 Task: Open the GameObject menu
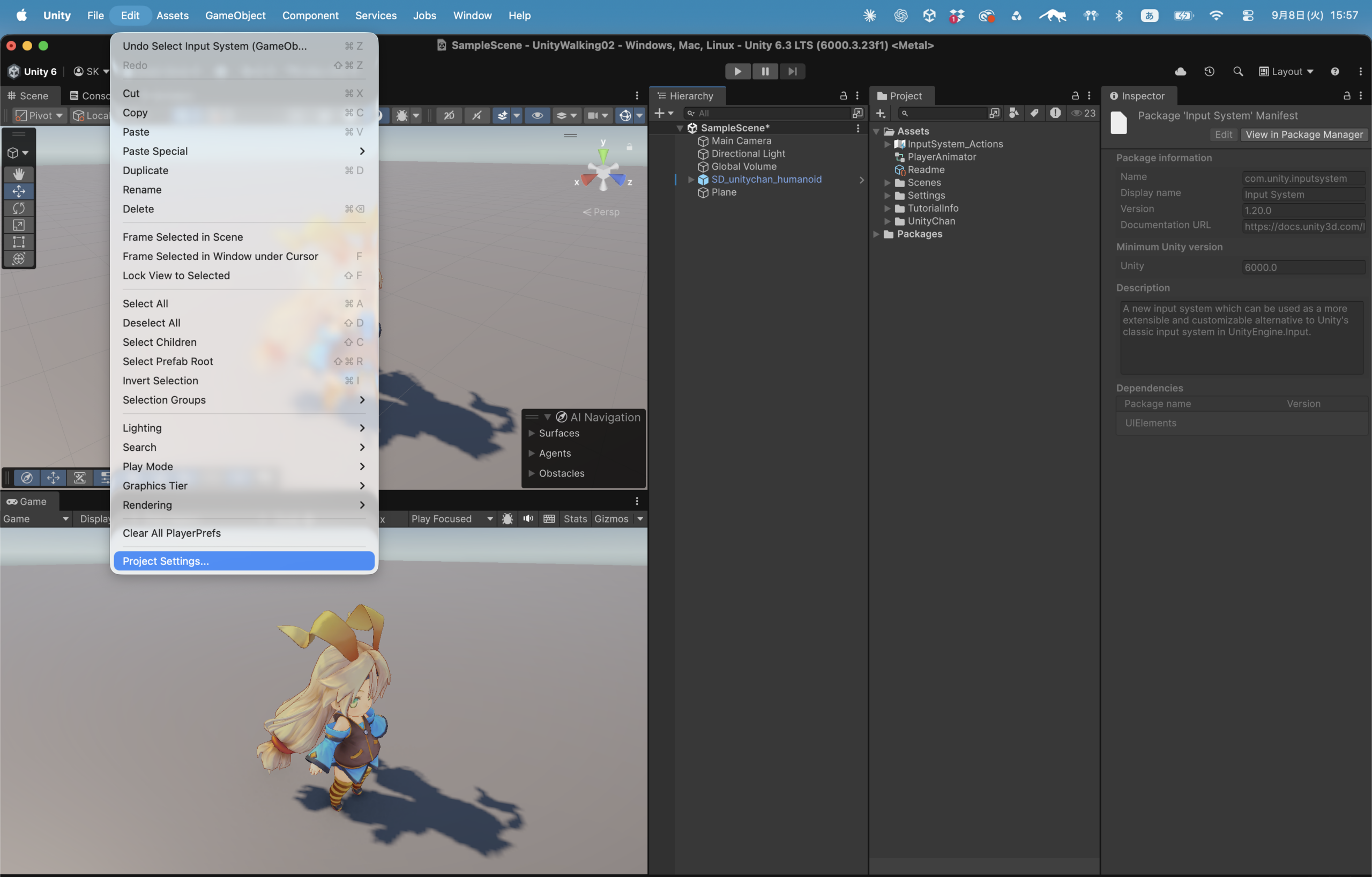[x=235, y=16]
